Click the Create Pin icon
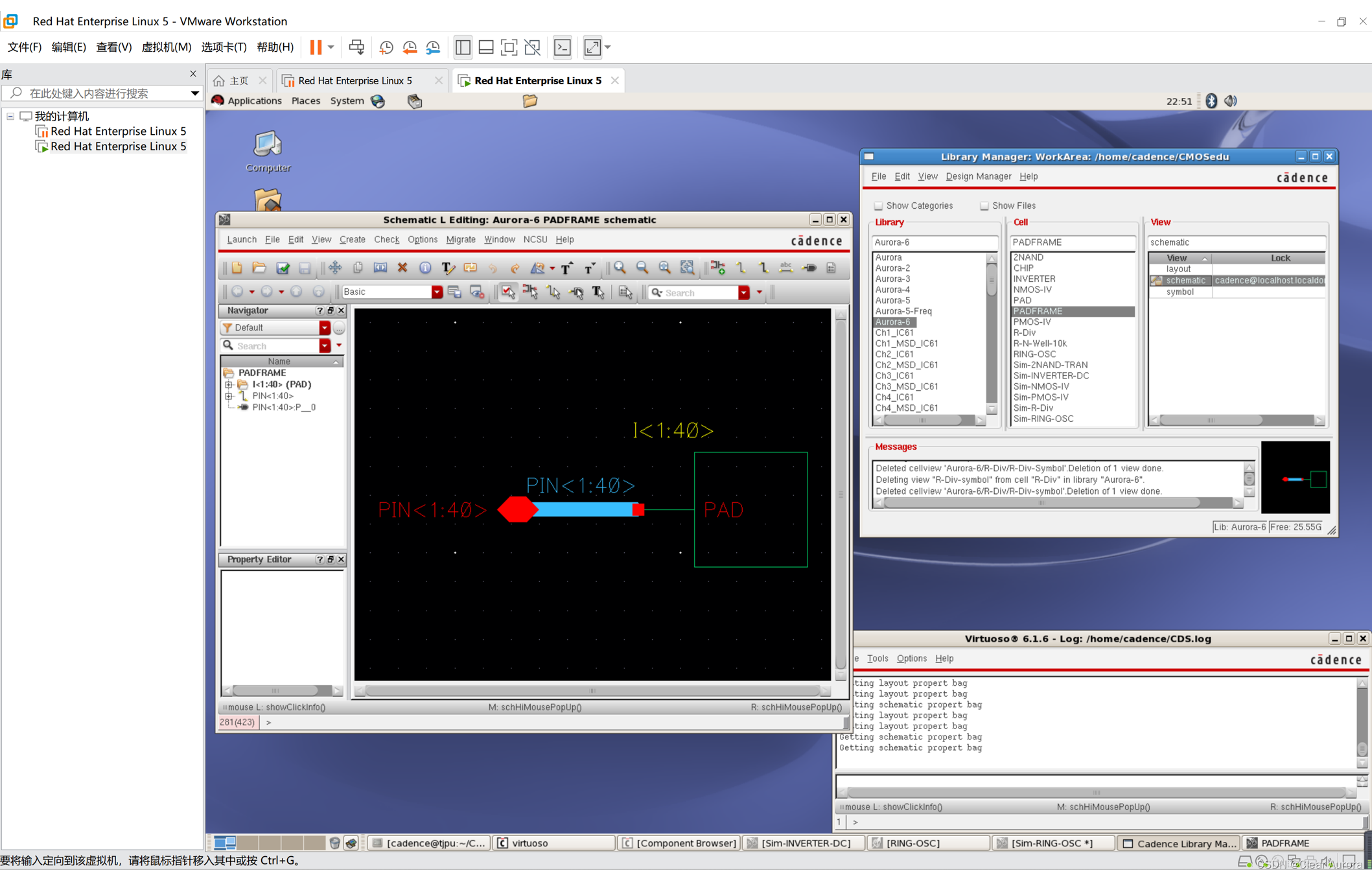The height and width of the screenshot is (875, 1372). tap(809, 268)
